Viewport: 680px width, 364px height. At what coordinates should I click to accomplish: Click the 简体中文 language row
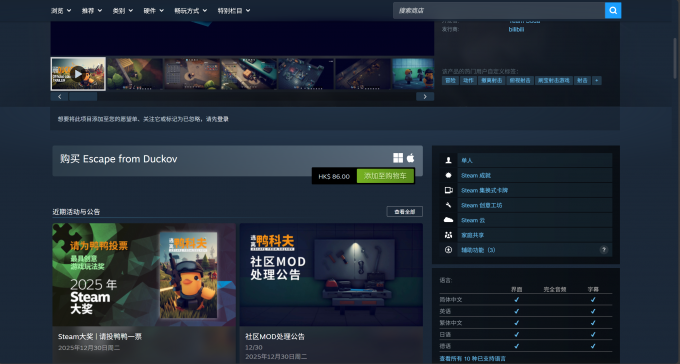tap(526, 300)
